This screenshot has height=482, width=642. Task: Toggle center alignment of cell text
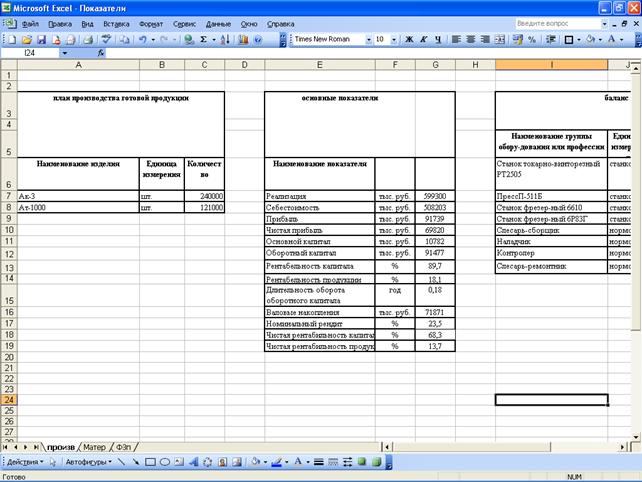coord(471,39)
